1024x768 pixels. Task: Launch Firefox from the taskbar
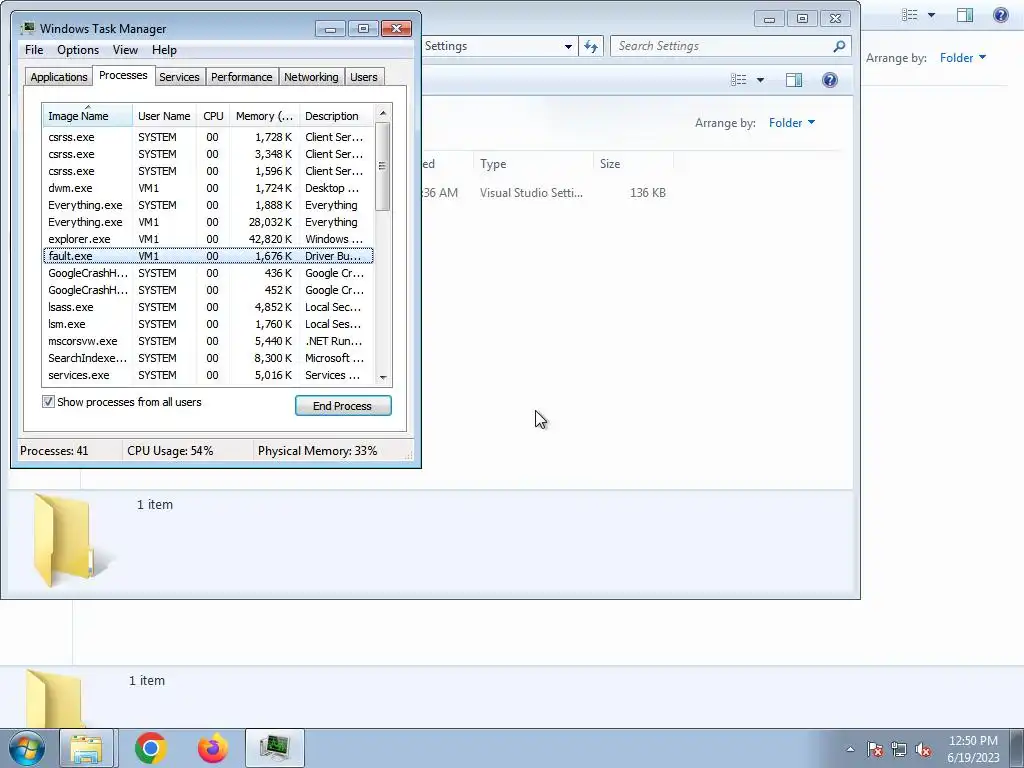point(213,748)
